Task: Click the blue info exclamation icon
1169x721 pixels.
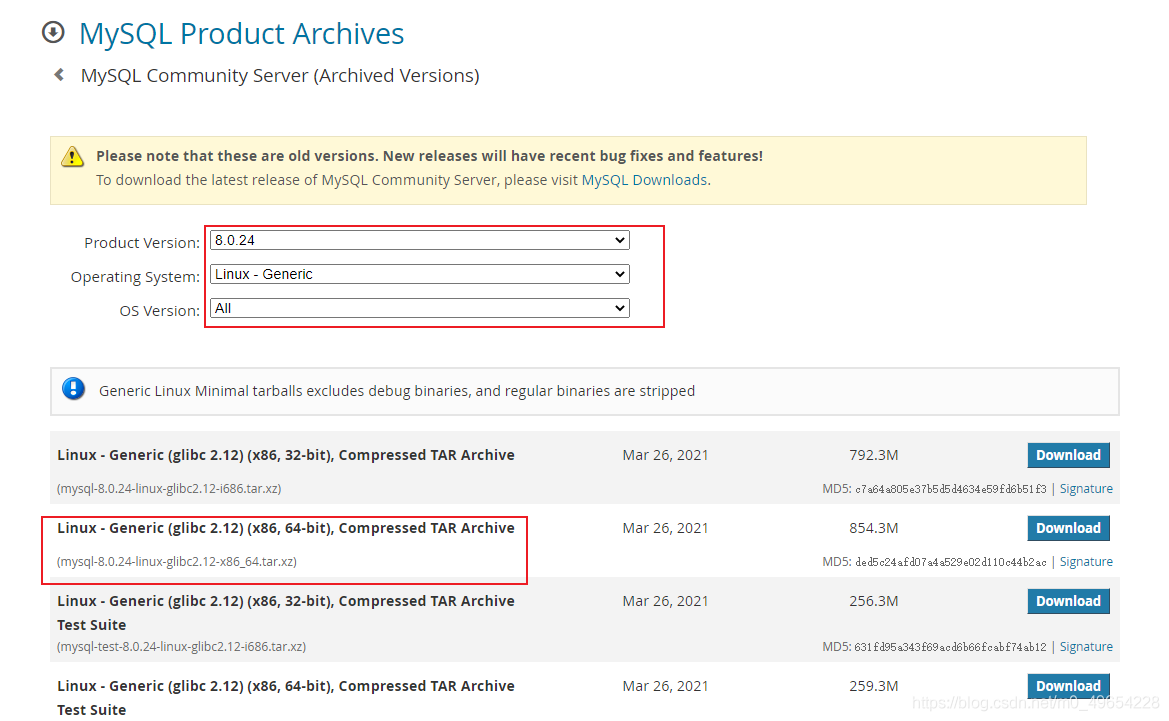Action: (73, 388)
